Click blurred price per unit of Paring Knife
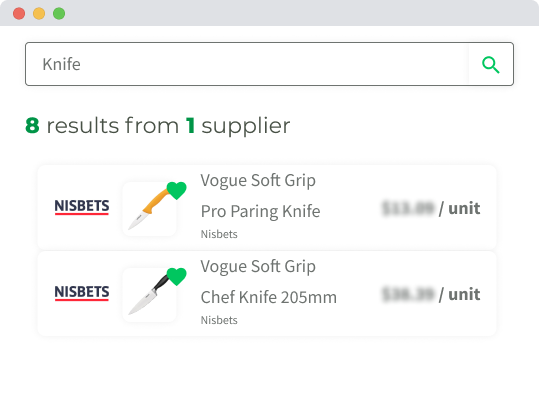 pyautogui.click(x=431, y=208)
